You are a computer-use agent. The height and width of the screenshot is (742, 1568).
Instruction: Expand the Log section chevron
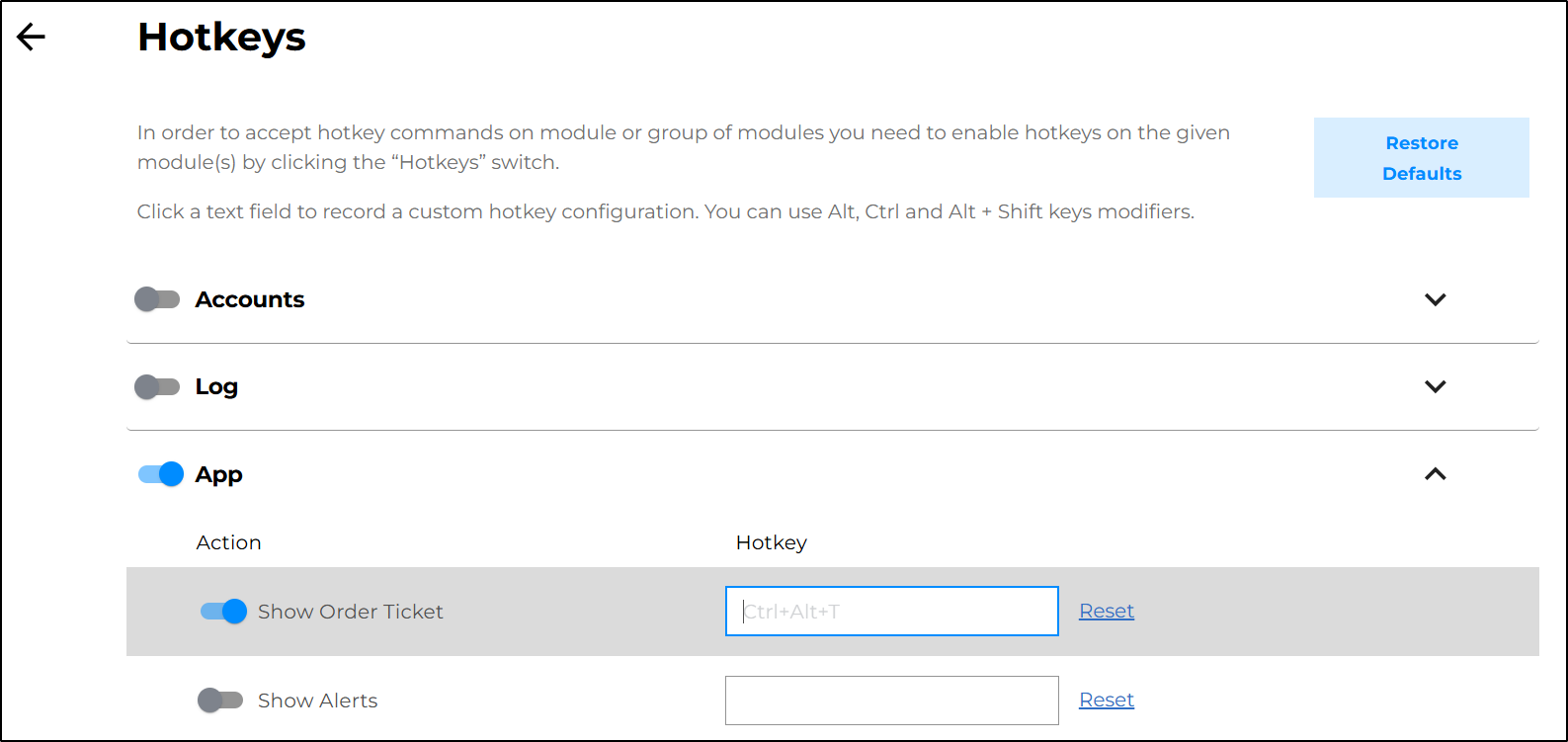click(x=1436, y=386)
